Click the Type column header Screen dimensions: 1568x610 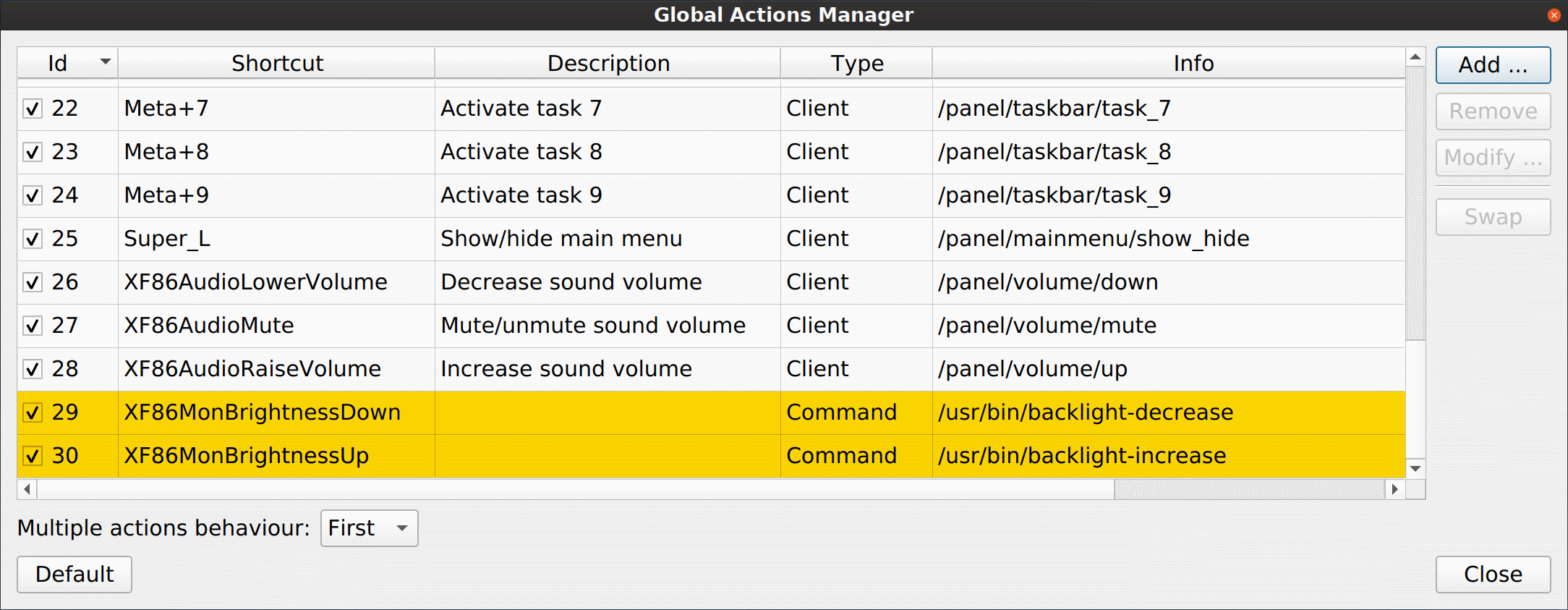[856, 64]
